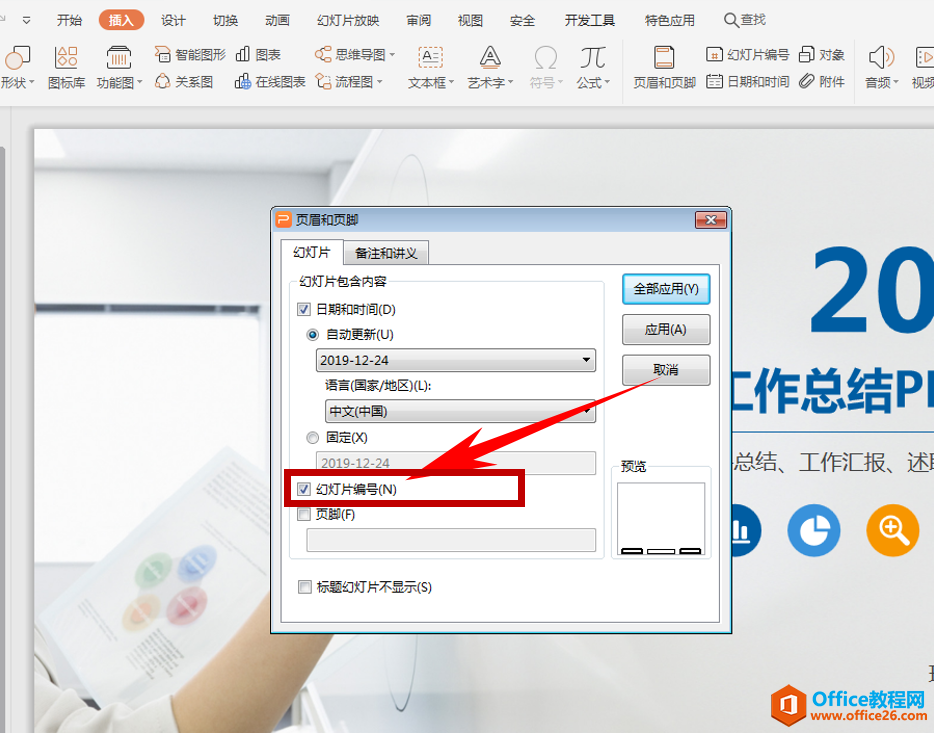Viewport: 934px width, 733px height.
Task: Open the date format dropdown showing 2019-12-24
Action: click(455, 360)
